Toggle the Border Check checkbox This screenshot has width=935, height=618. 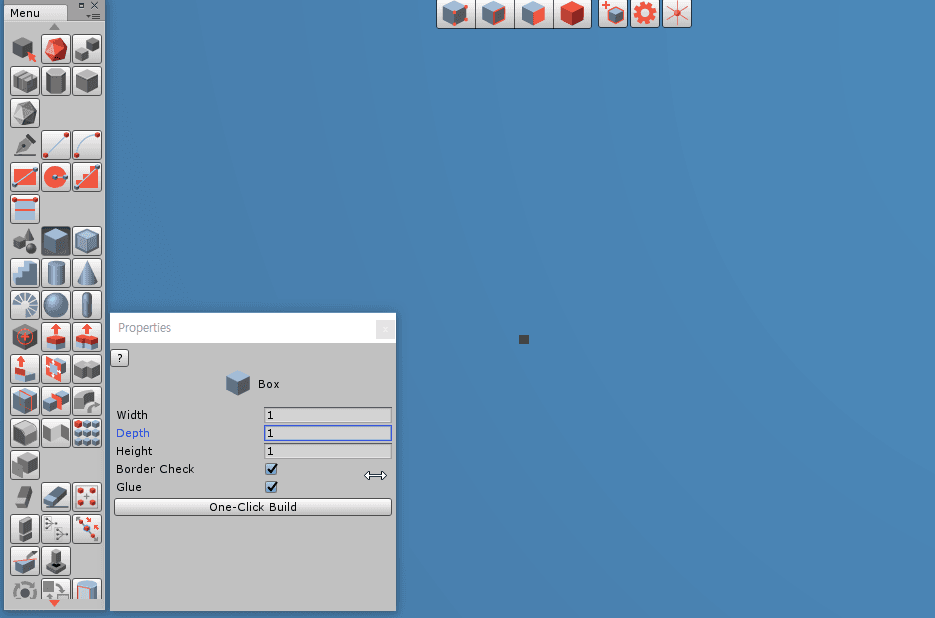pyautogui.click(x=271, y=469)
